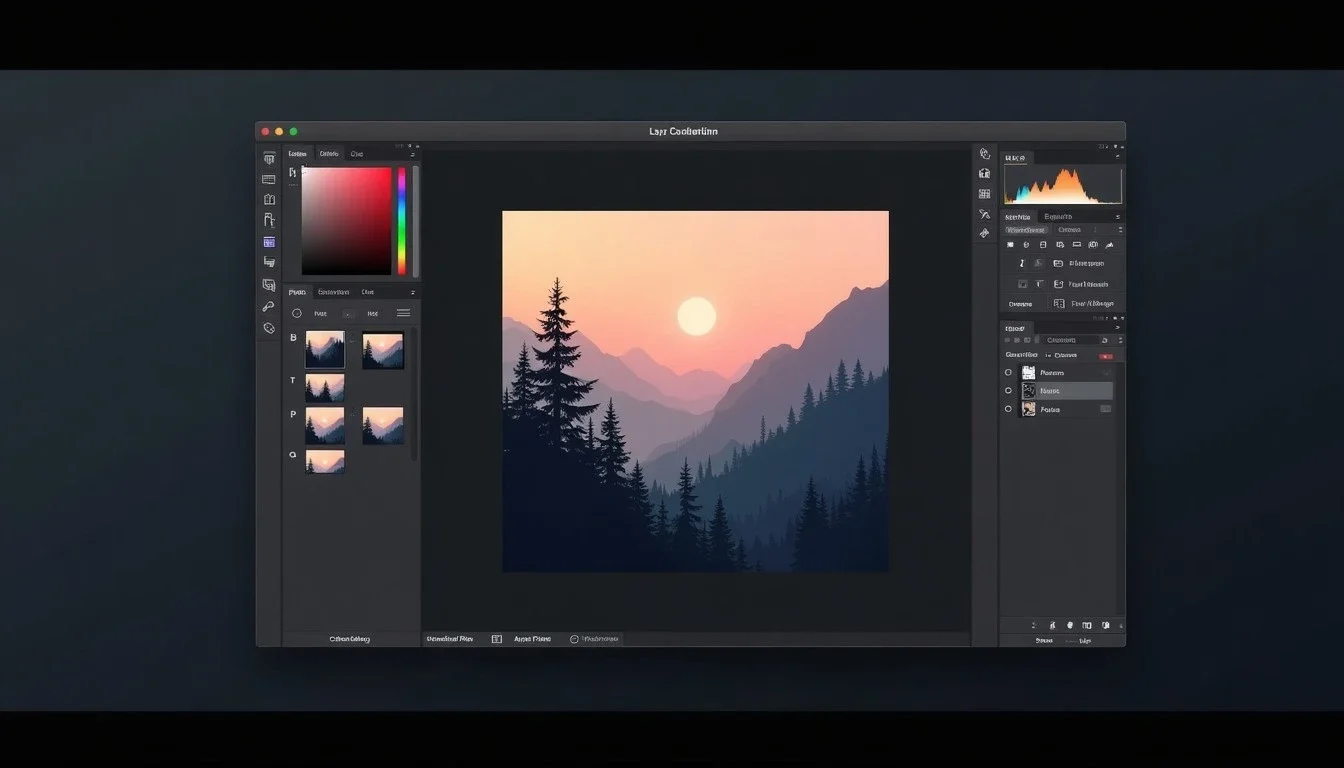Viewport: 1344px width, 768px height.
Task: Click the circular icon in bottom status bar
Action: click(574, 638)
